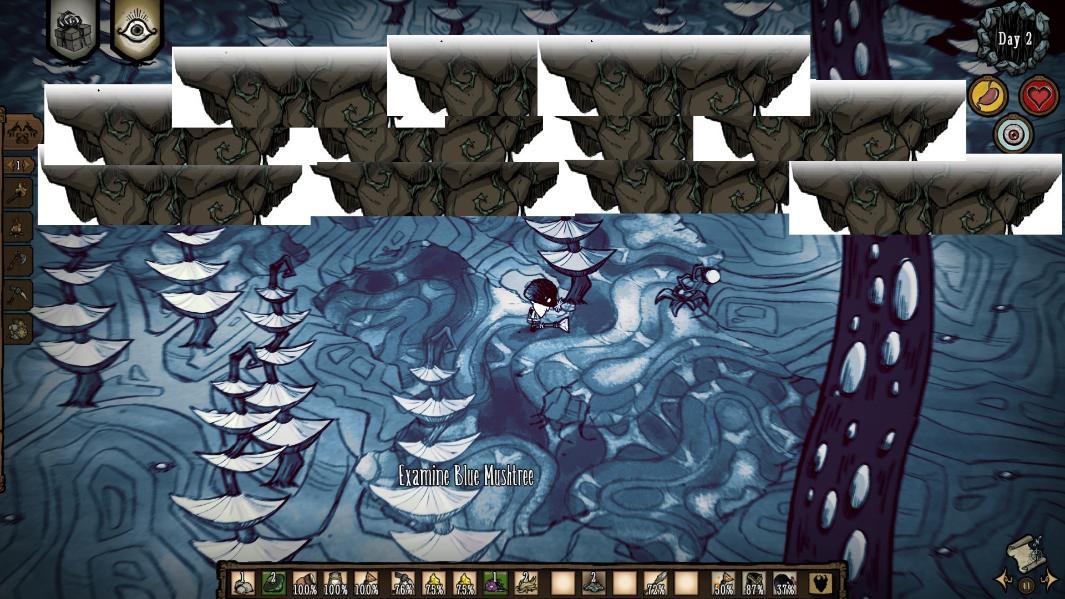Open the crafting menu button
The height and width of the screenshot is (599, 1065).
point(21,133)
